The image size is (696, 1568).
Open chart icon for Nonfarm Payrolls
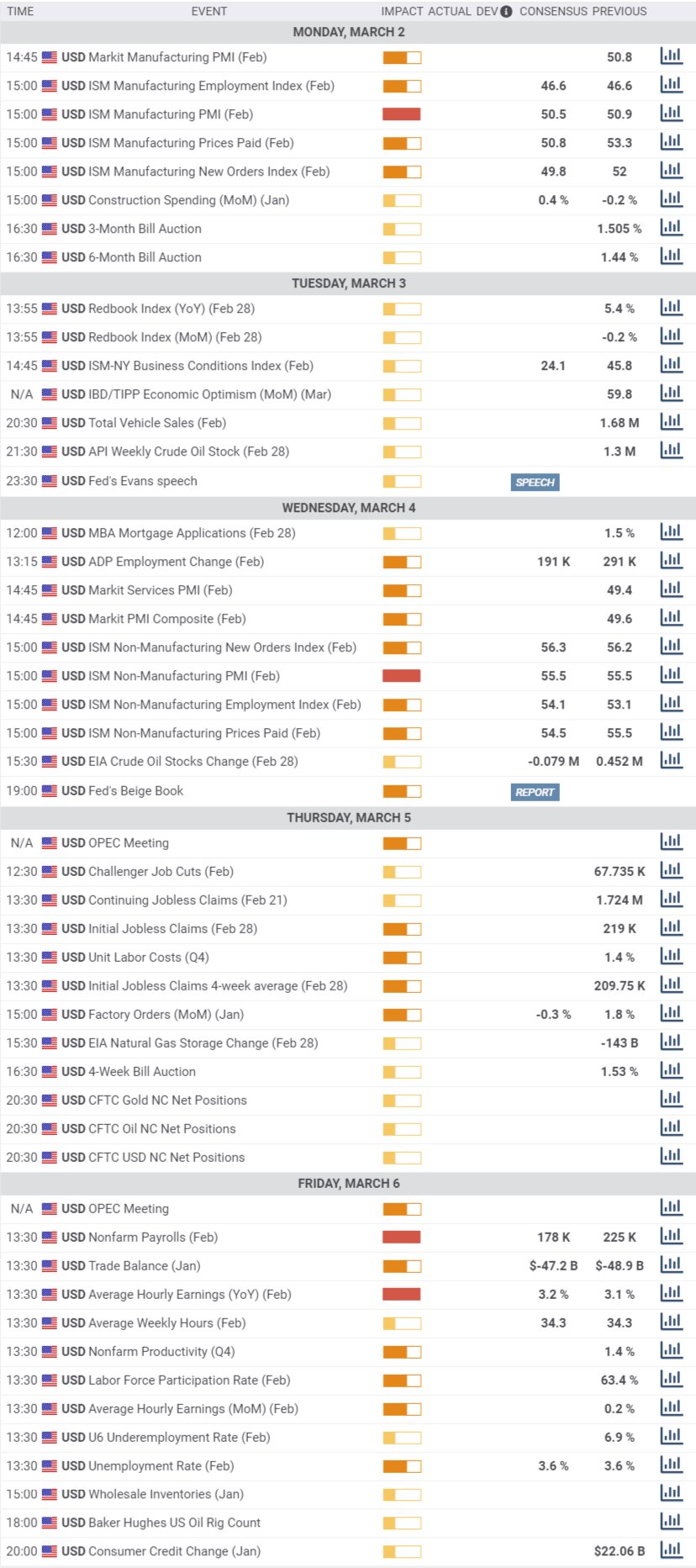pyautogui.click(x=671, y=1237)
